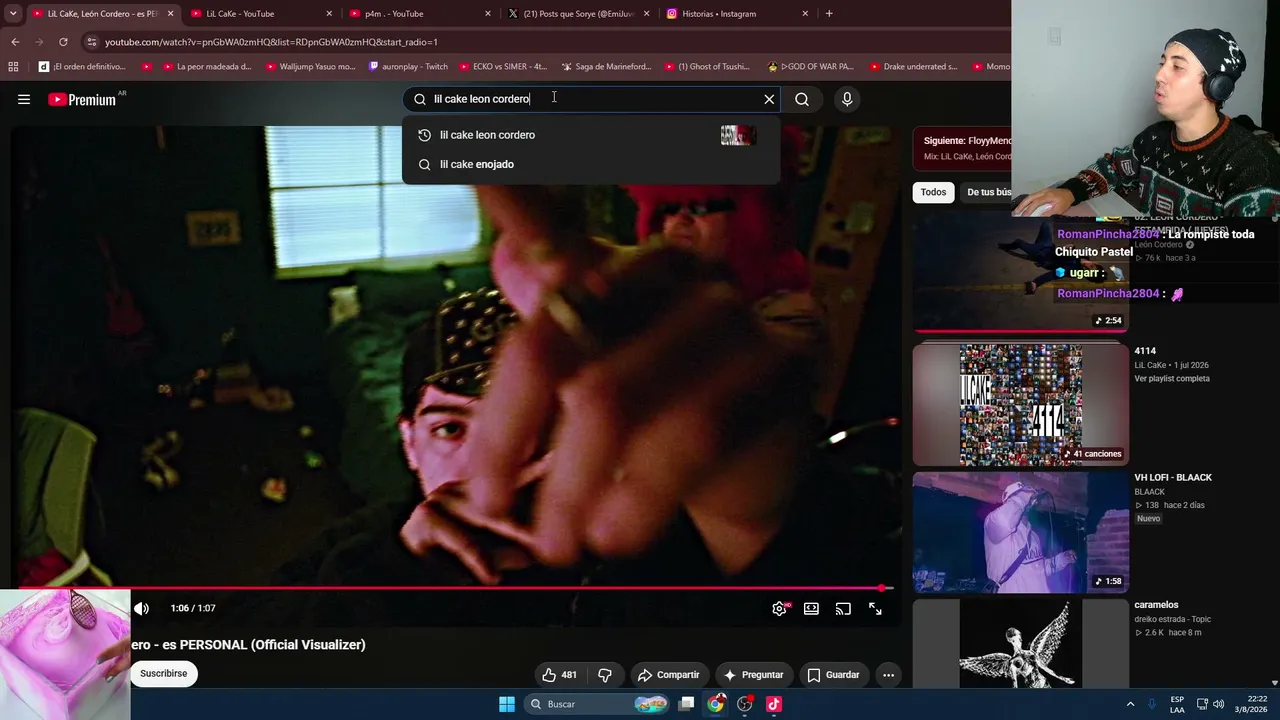Open the YouTube guide hamburger menu

pyautogui.click(x=24, y=99)
